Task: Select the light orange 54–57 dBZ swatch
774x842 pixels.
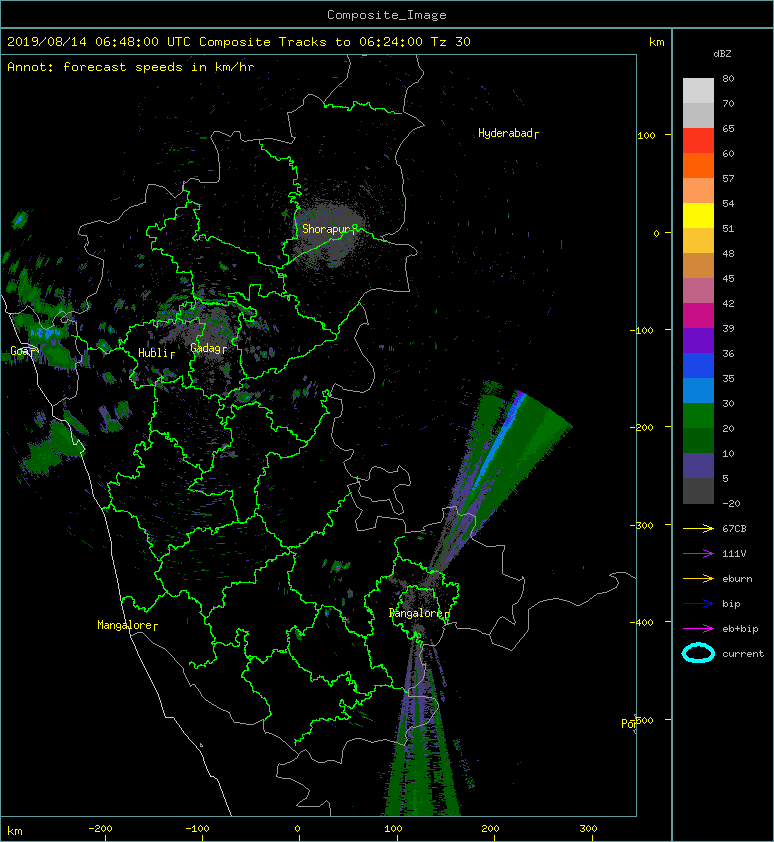Action: (698, 190)
